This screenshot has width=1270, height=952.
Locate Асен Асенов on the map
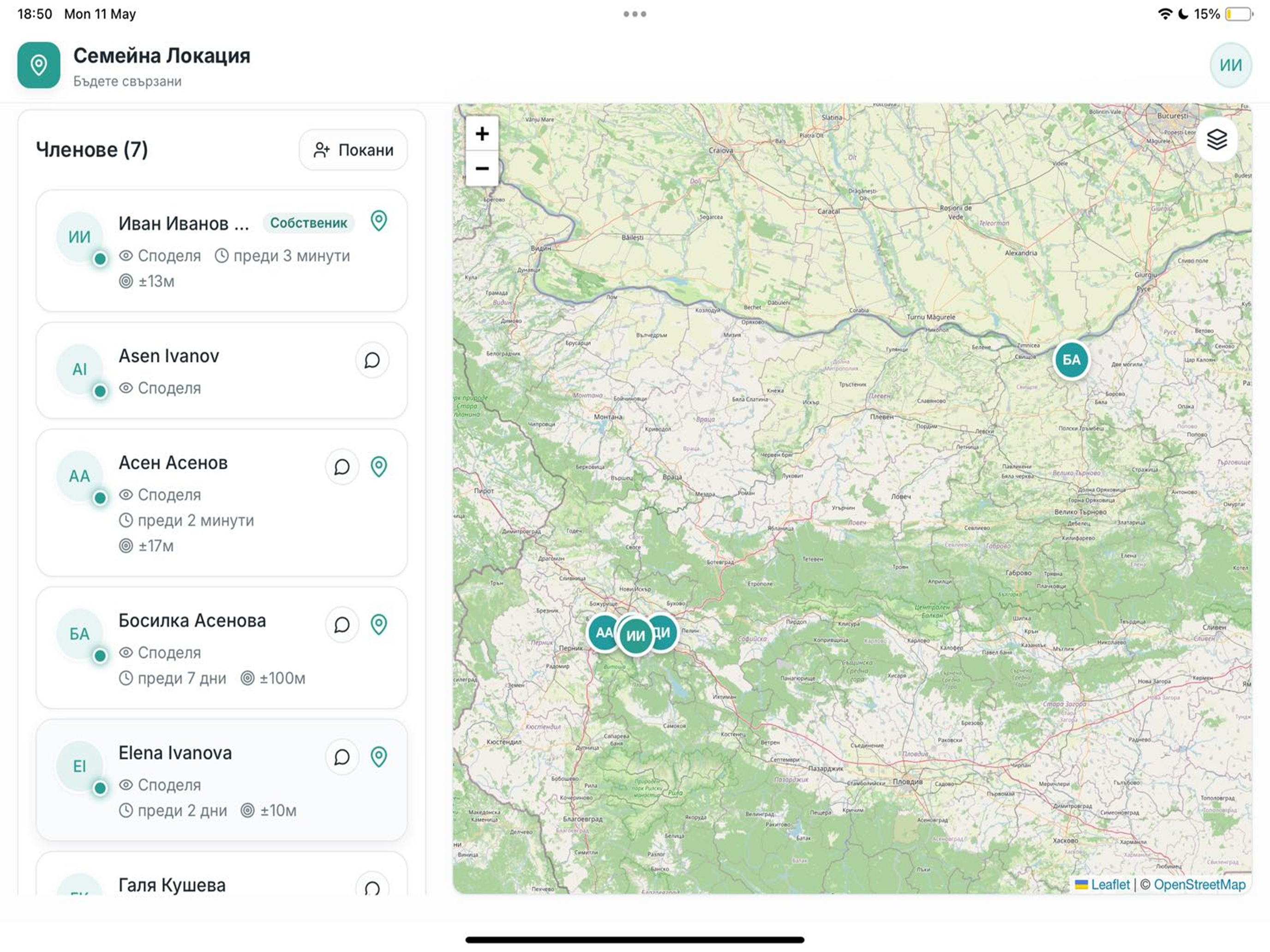(x=378, y=467)
